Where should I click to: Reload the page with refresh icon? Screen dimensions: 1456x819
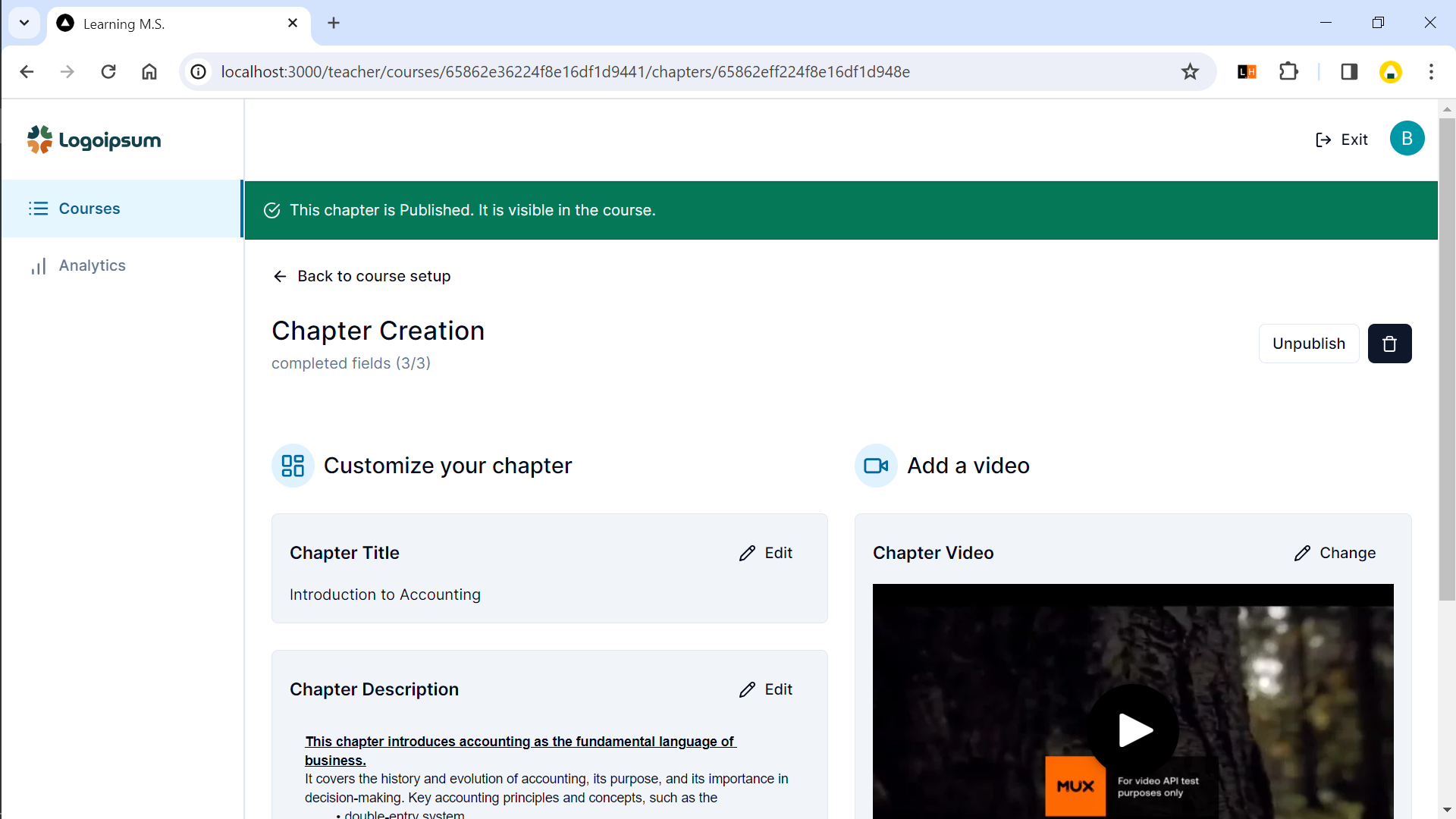108,72
